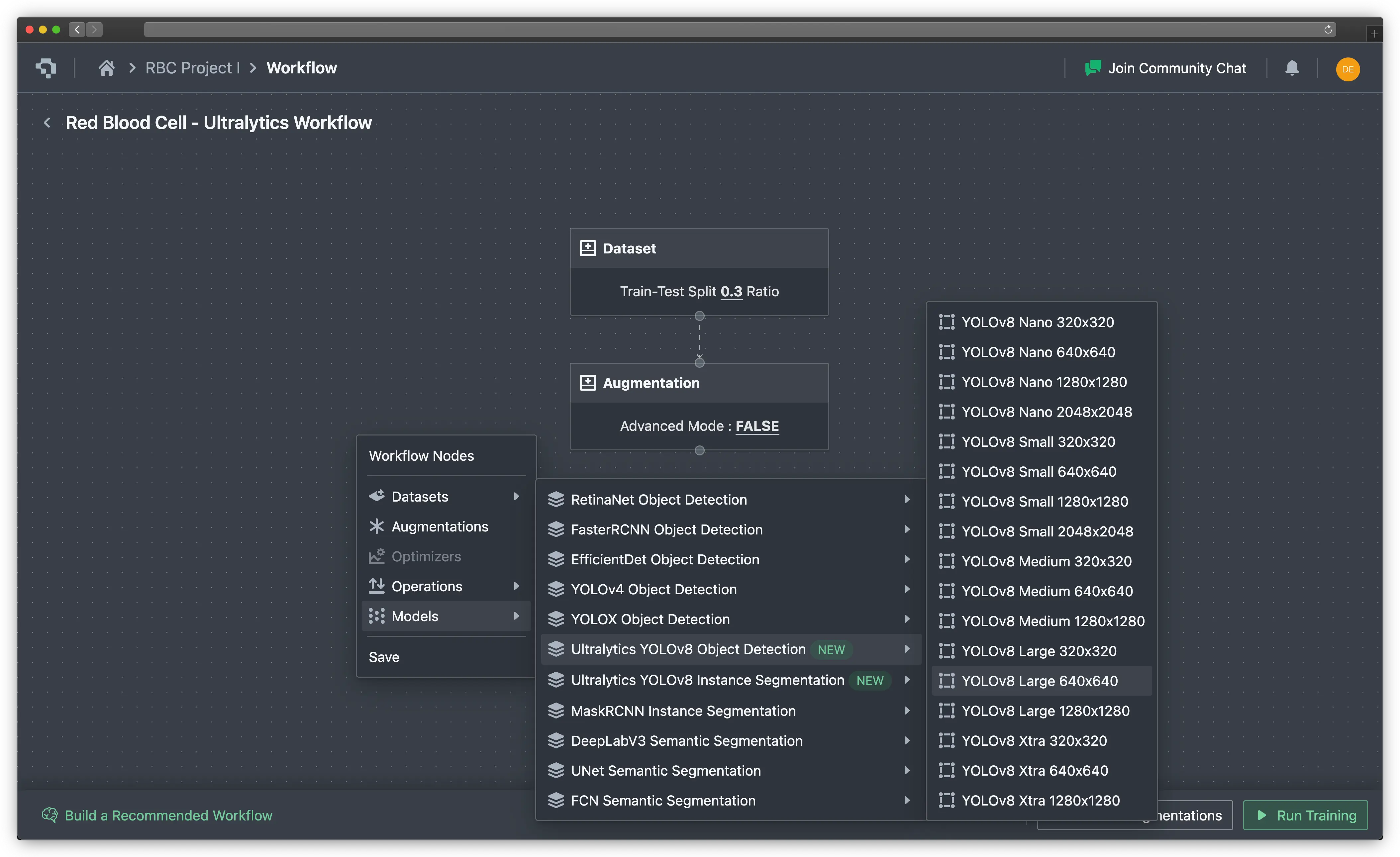Click the Save option in Workflow Nodes
The width and height of the screenshot is (1400, 857).
coord(384,657)
